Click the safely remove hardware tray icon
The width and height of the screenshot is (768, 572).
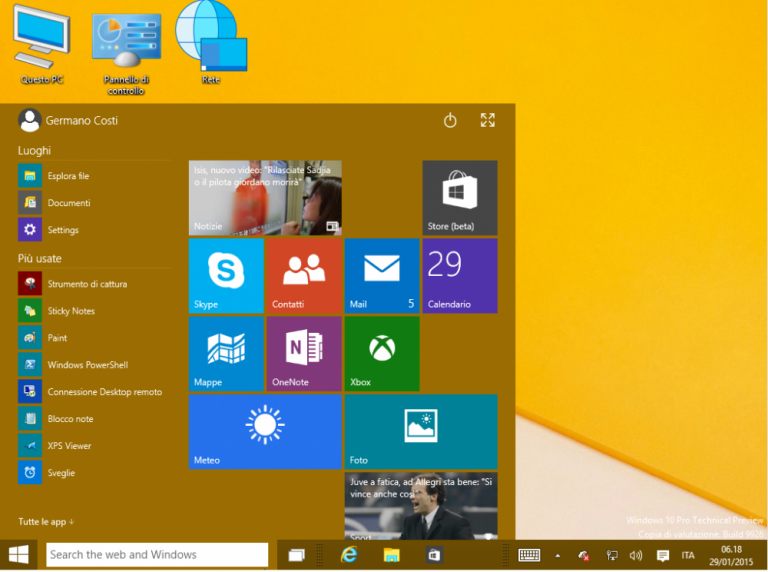click(x=583, y=555)
